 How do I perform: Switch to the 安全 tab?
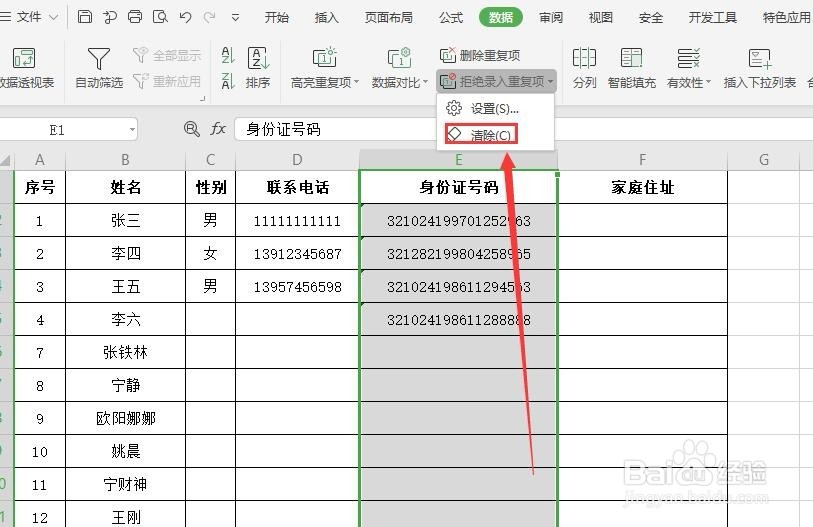(x=650, y=17)
